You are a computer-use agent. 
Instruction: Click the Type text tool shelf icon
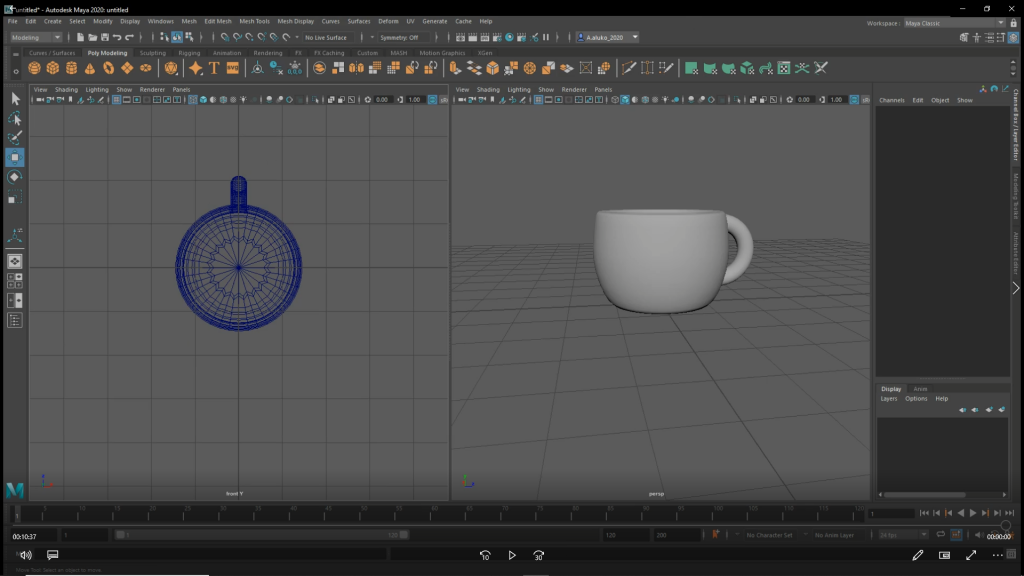click(x=214, y=68)
